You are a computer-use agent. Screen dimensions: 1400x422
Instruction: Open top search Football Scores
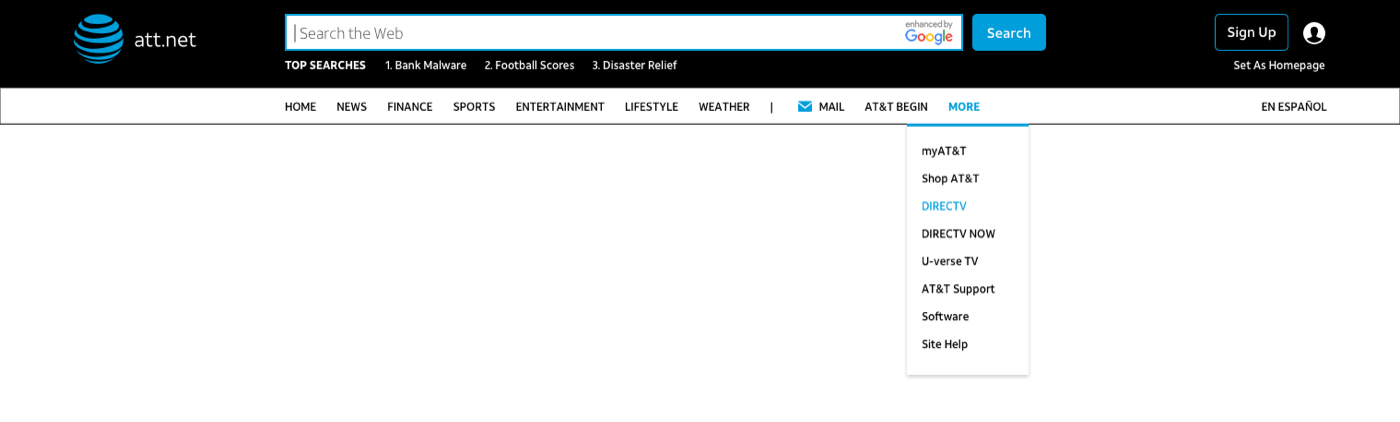pyautogui.click(x=530, y=65)
